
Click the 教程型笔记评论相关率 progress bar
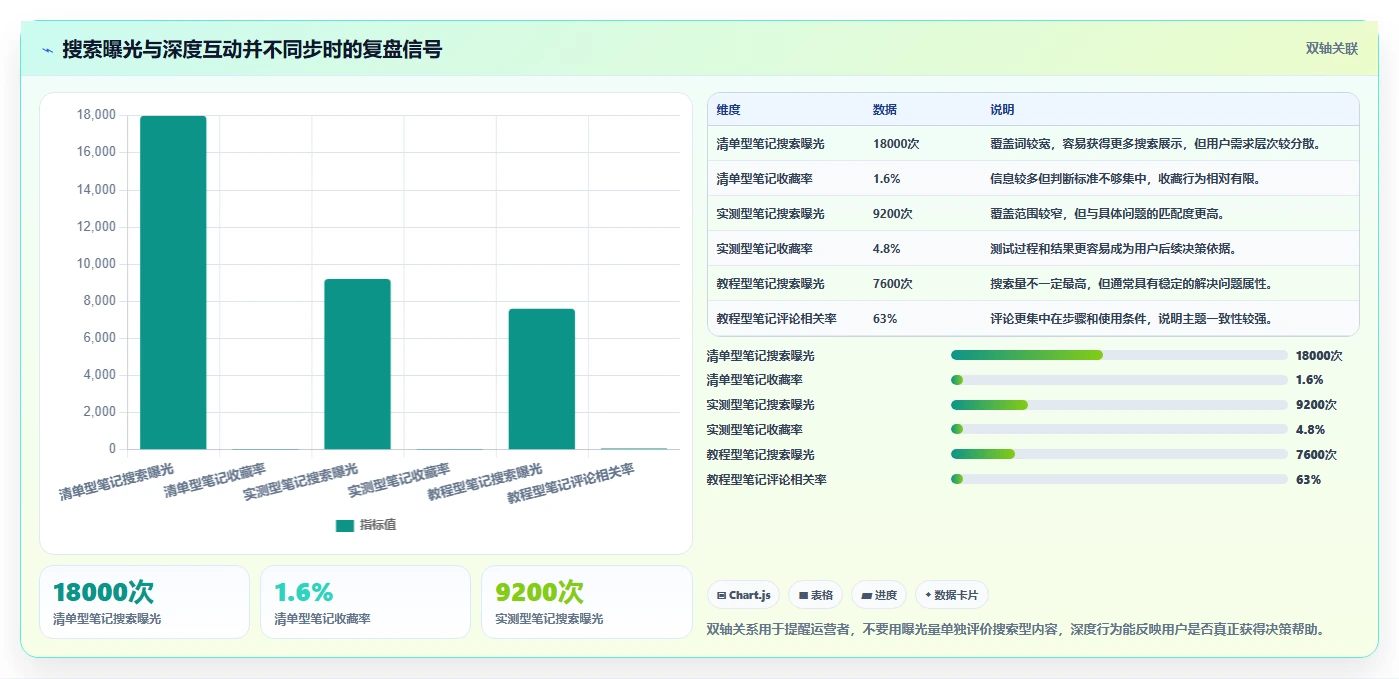point(1119,480)
